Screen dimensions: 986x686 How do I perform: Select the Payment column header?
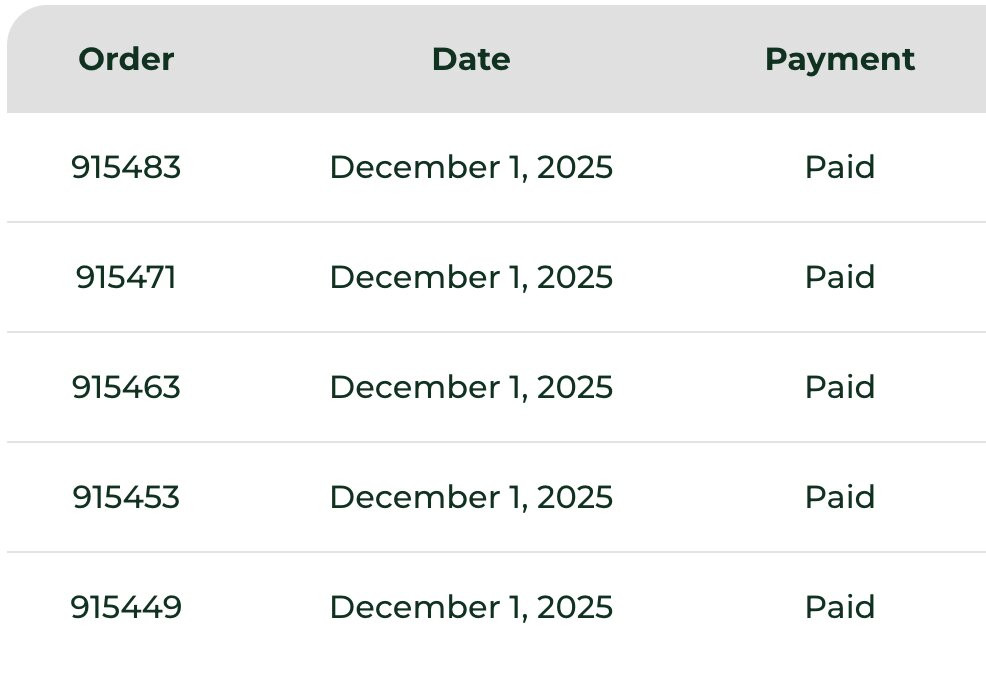[839, 59]
